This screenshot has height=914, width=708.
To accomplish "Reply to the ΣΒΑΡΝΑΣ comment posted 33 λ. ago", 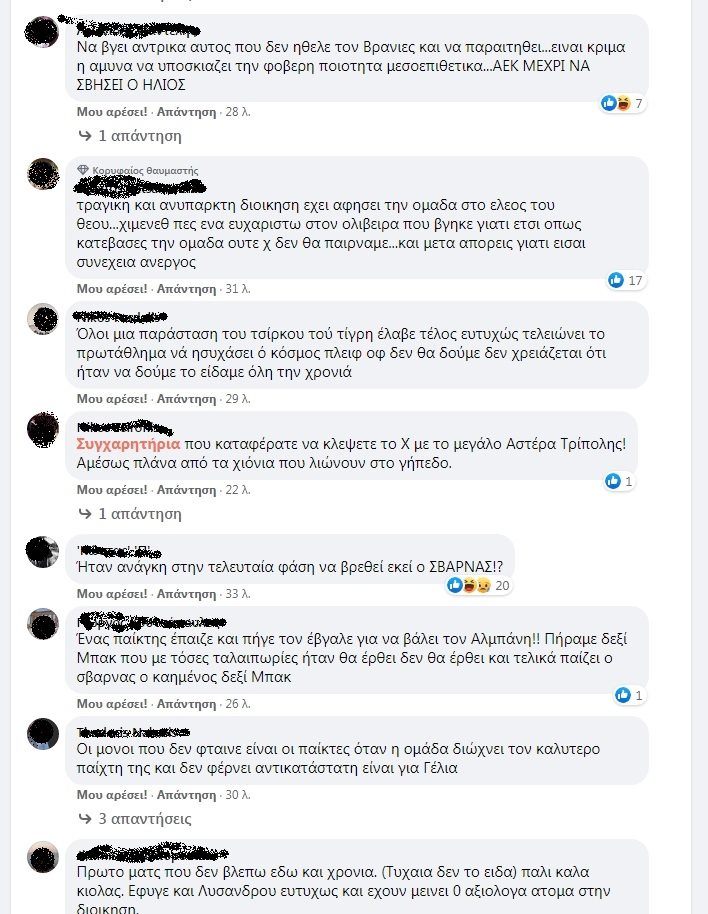I will tap(186, 593).
